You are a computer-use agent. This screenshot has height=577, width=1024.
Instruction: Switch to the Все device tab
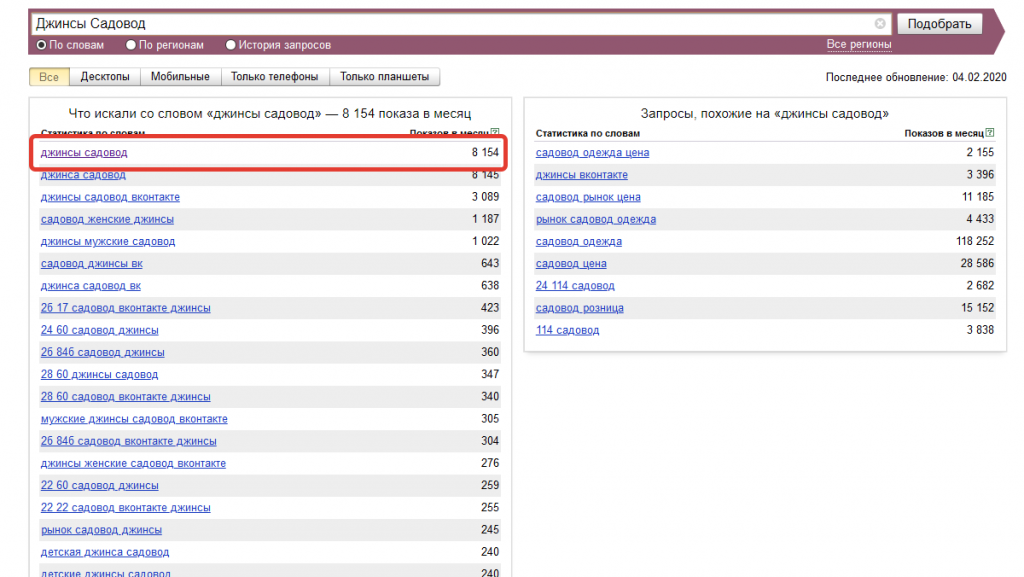[x=49, y=76]
